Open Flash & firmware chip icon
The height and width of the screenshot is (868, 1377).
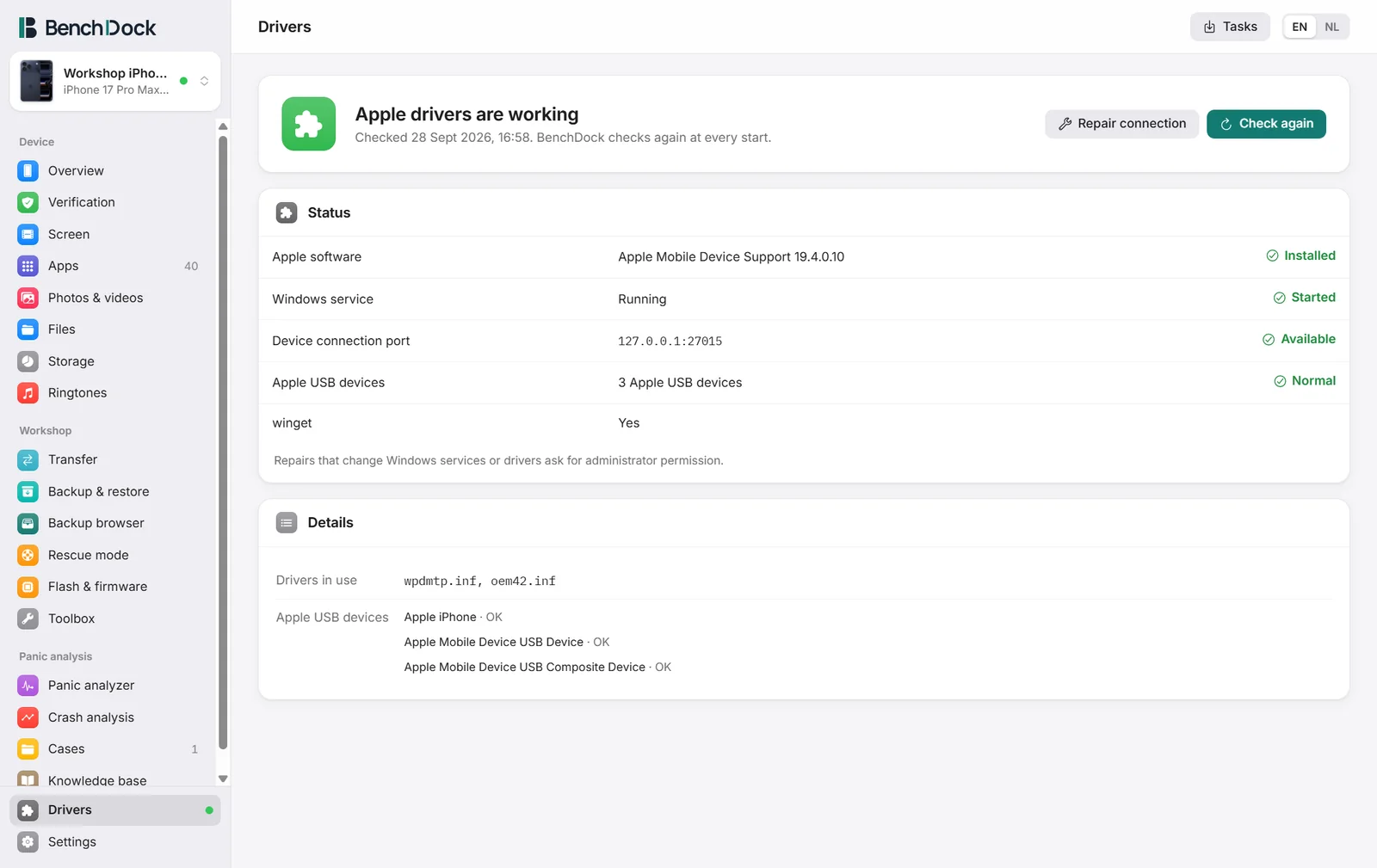(28, 587)
